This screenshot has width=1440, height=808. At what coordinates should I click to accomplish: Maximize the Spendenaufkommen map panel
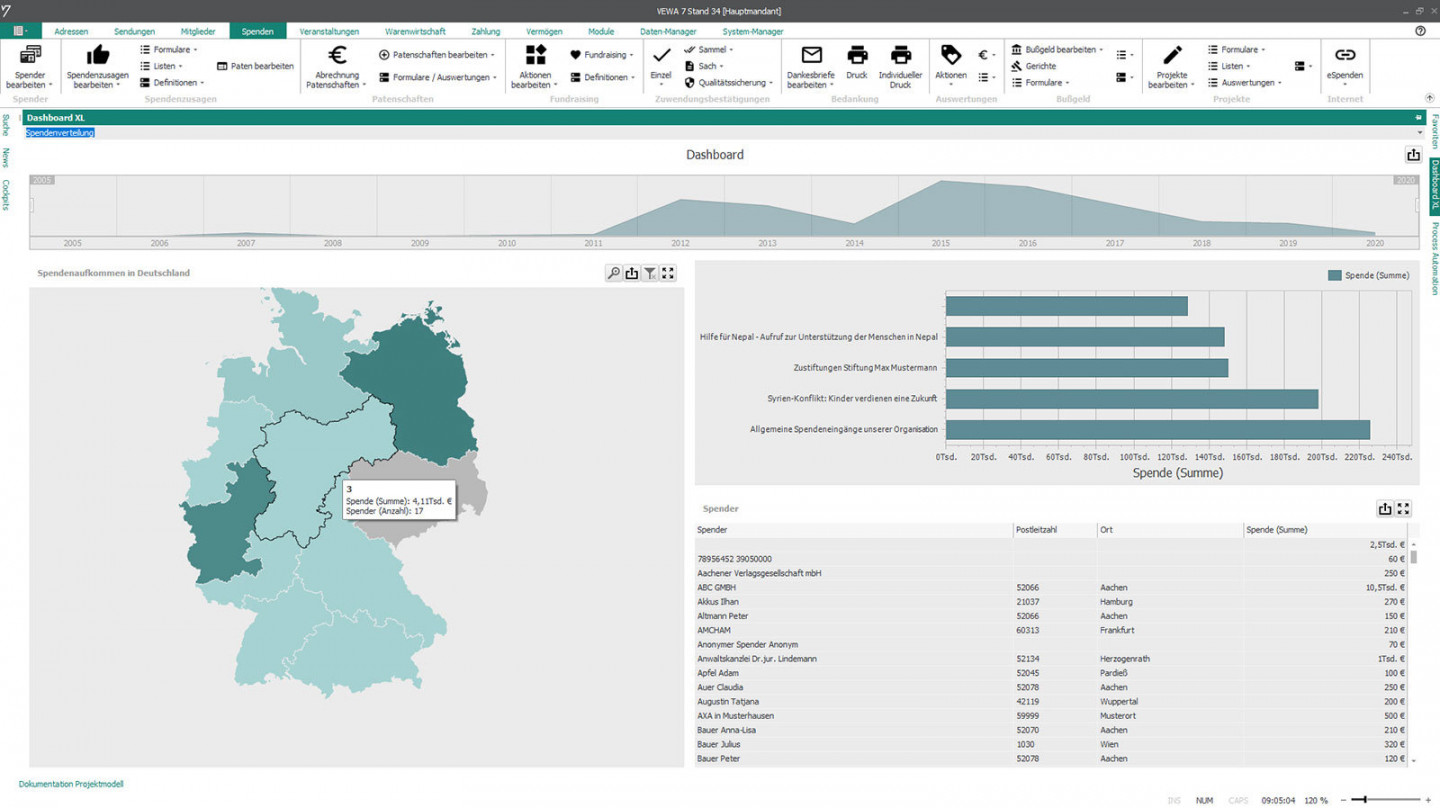pyautogui.click(x=668, y=273)
